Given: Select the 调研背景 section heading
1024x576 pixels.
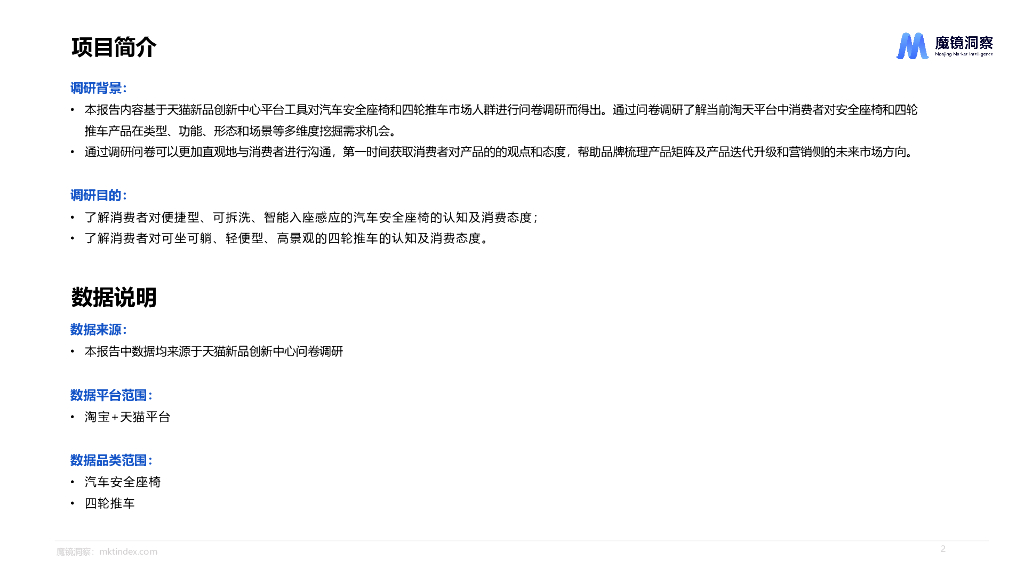Looking at the screenshot, I should tap(99, 88).
